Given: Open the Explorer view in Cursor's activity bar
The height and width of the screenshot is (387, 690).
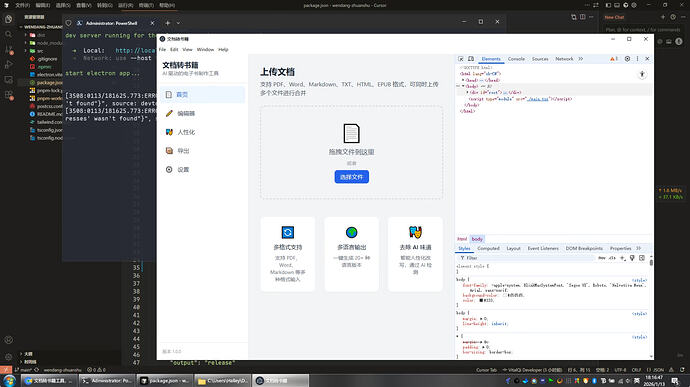Looking at the screenshot, I should [x=8, y=19].
